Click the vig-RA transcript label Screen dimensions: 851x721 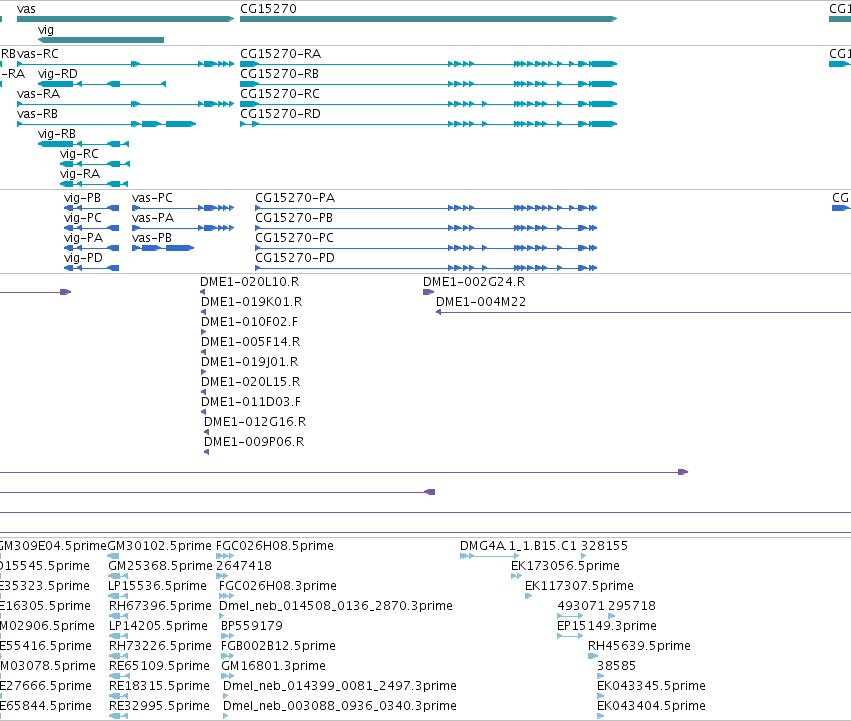[80, 174]
